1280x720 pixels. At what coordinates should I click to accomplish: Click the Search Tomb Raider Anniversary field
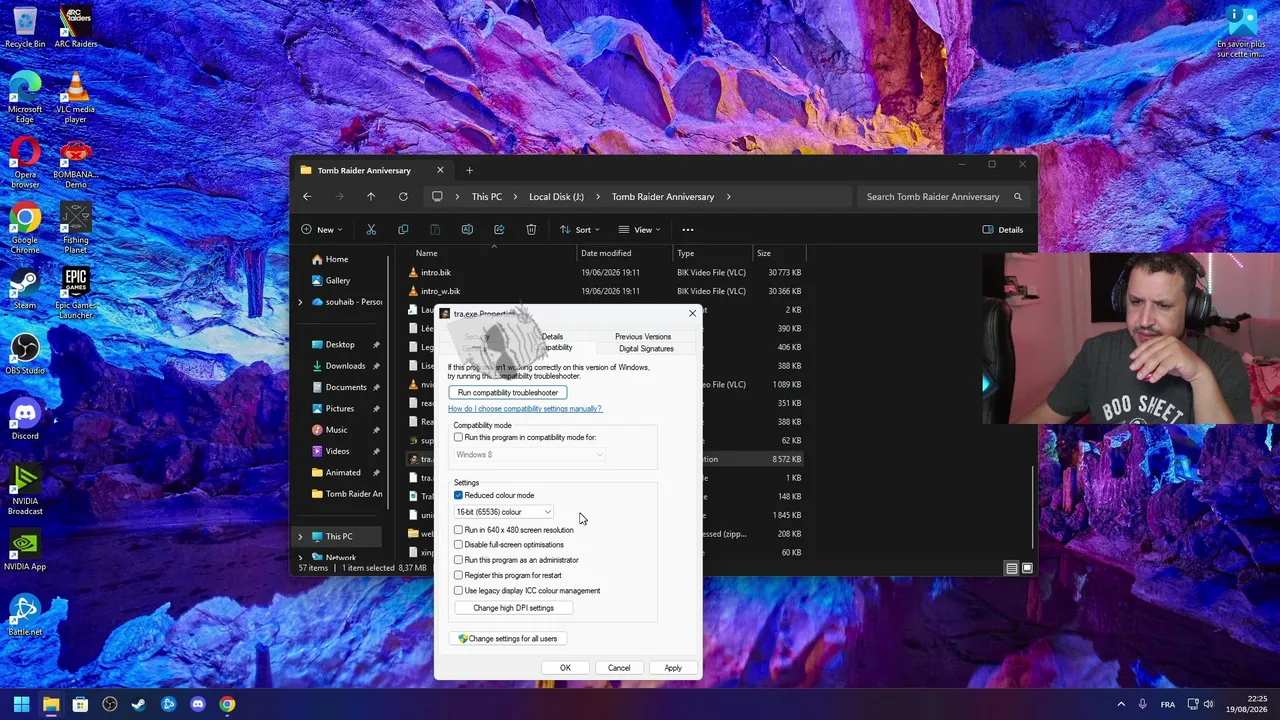coord(943,197)
